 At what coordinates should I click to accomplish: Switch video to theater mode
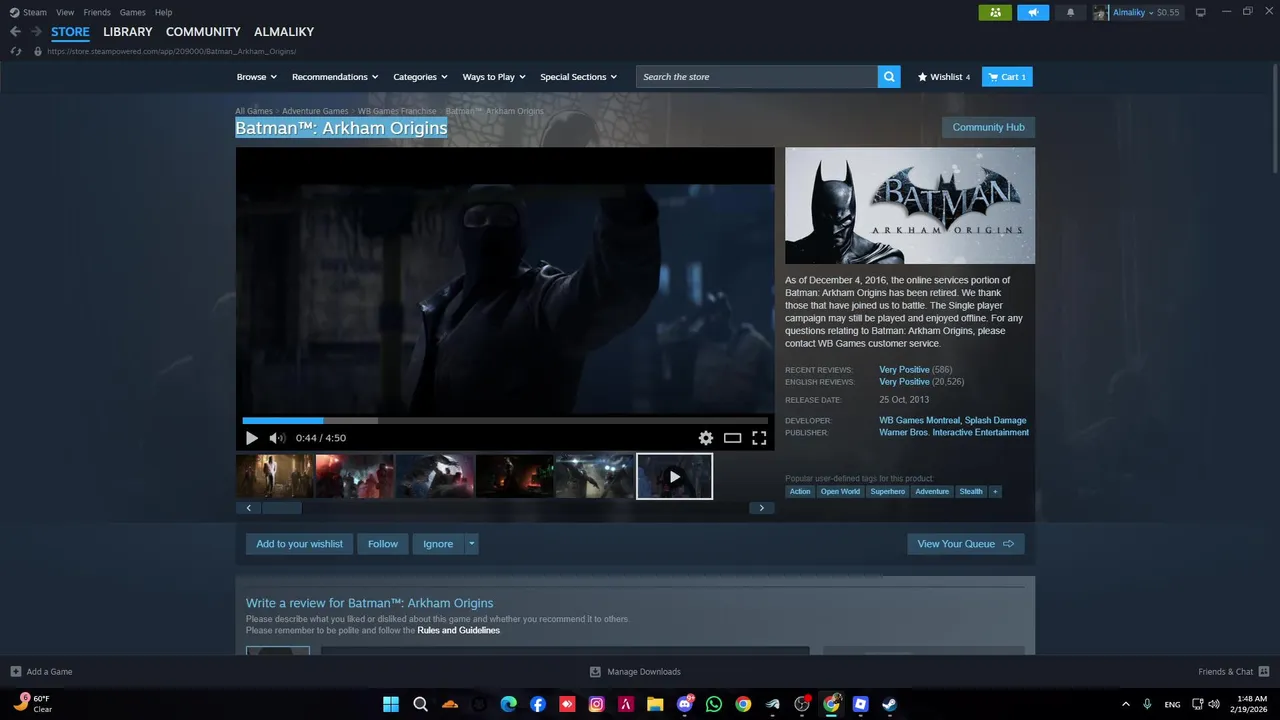point(733,438)
